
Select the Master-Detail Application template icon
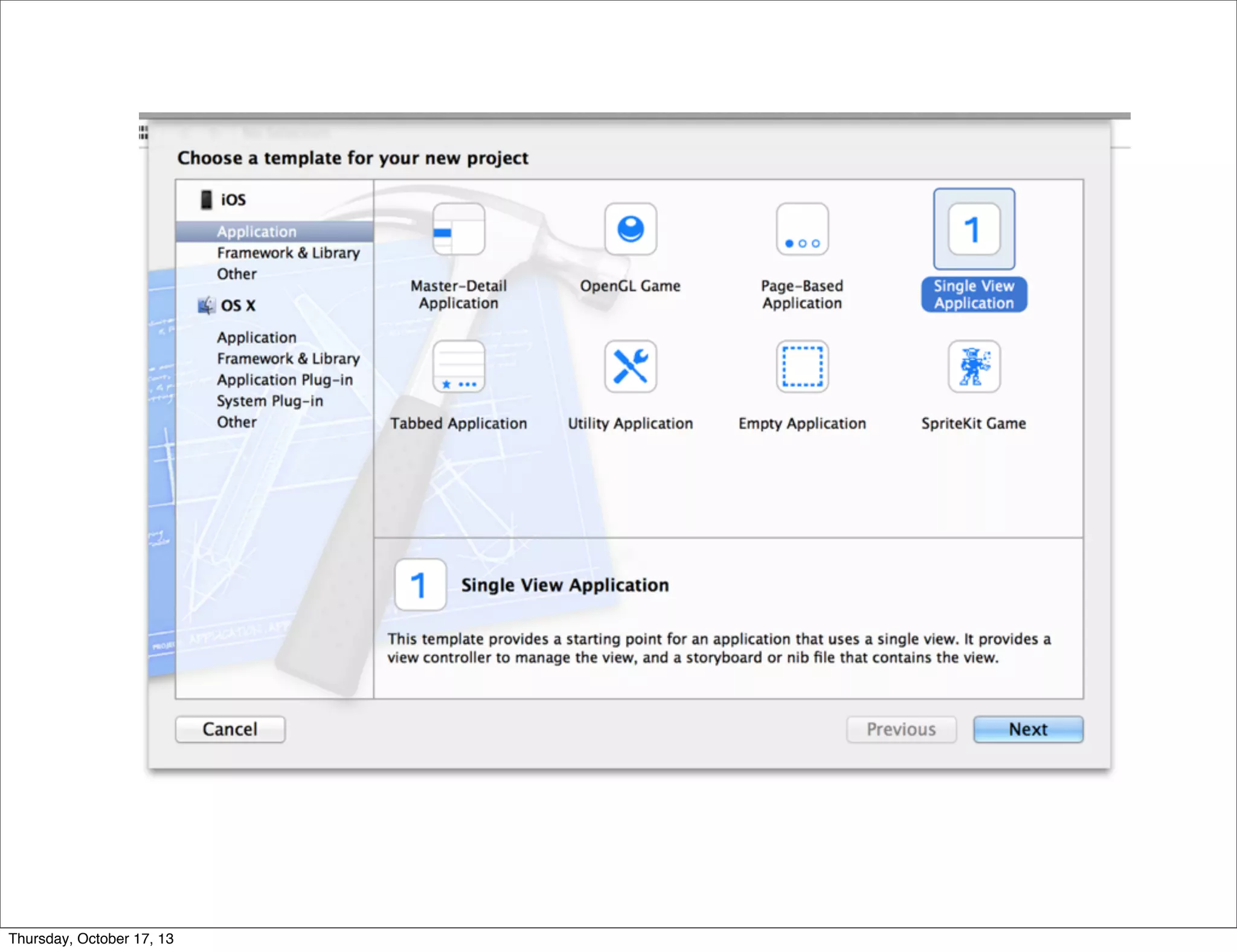[458, 230]
